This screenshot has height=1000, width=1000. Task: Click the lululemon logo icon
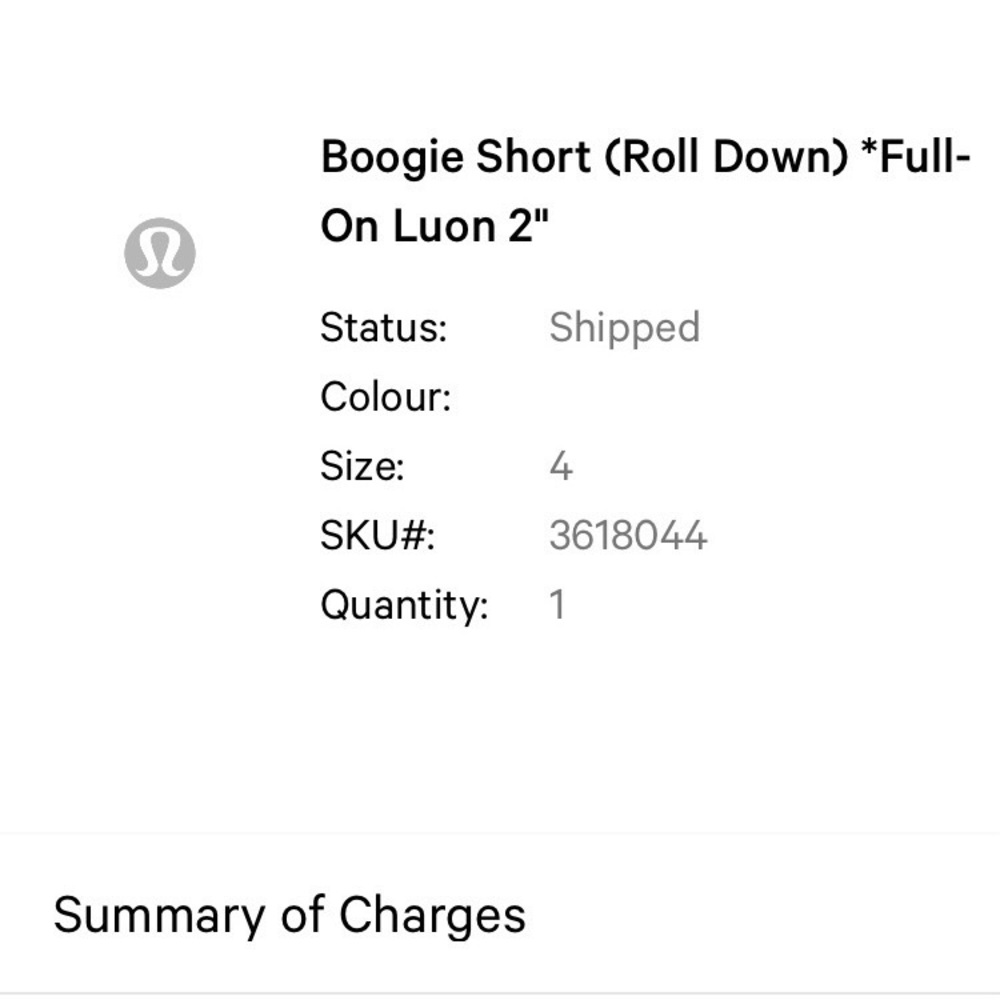click(x=160, y=253)
